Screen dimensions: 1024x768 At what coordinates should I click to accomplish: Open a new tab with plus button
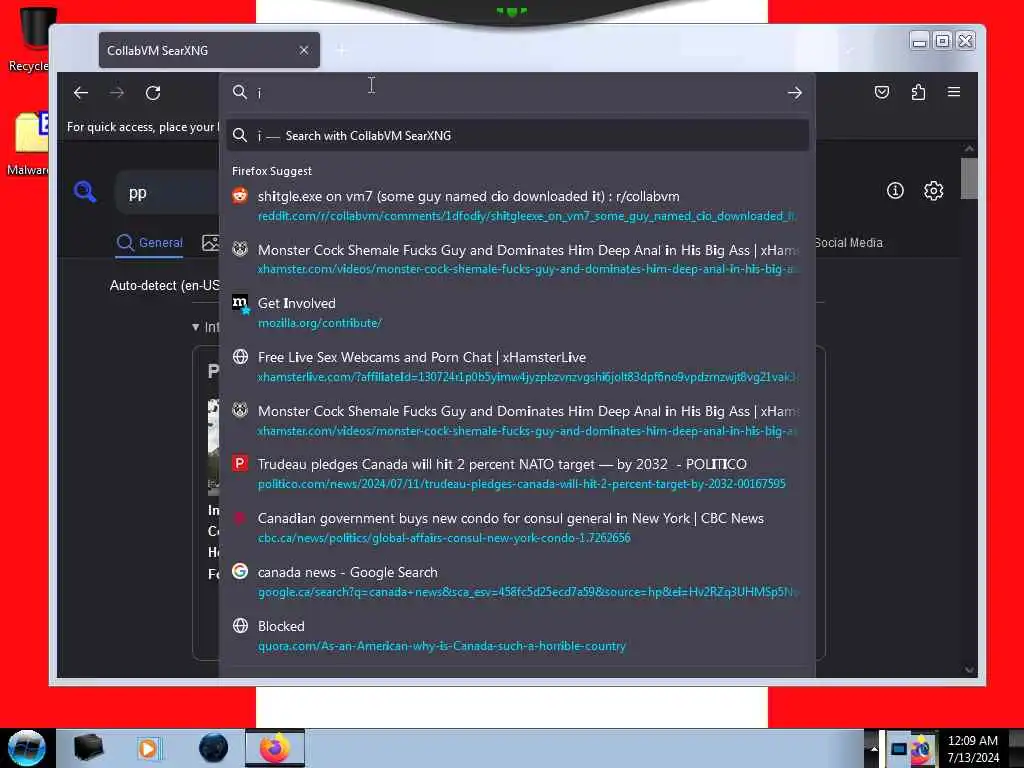tap(341, 50)
